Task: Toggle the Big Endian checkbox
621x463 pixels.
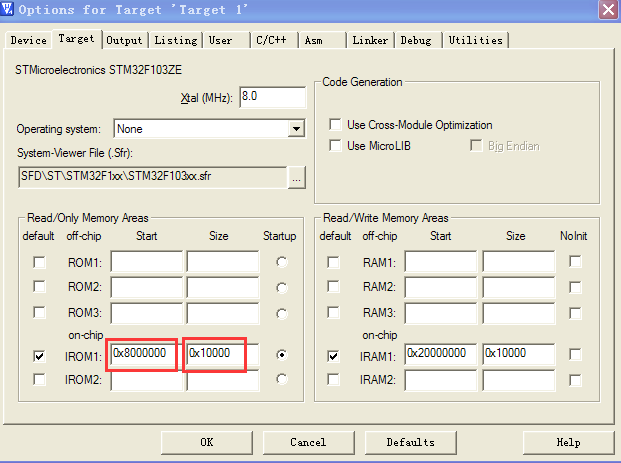Action: [x=476, y=146]
